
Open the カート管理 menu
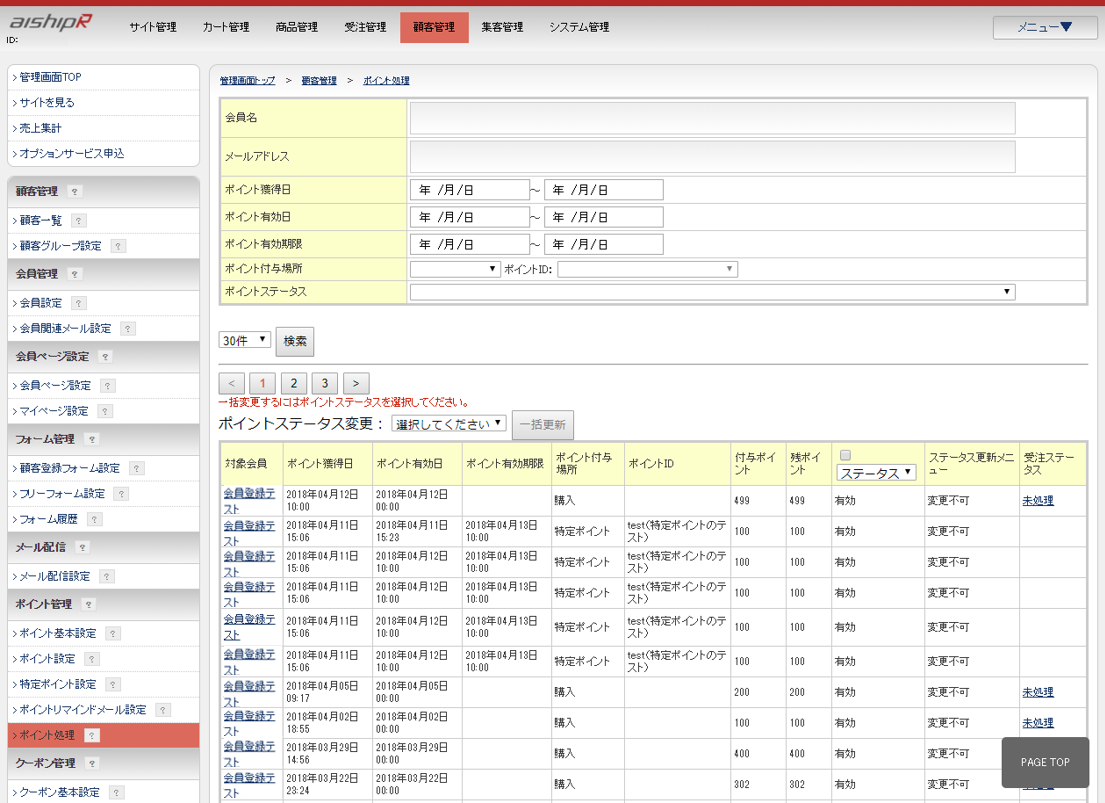[x=226, y=27]
